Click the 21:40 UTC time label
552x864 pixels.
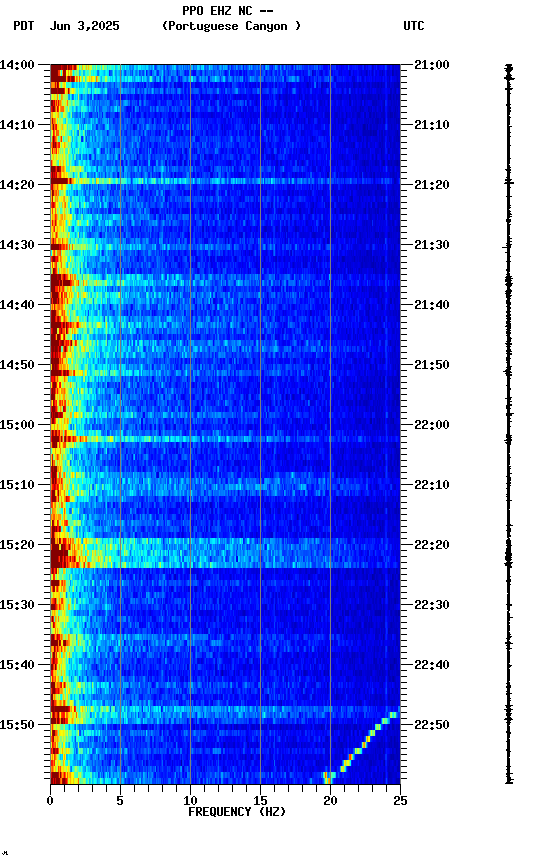pos(432,305)
